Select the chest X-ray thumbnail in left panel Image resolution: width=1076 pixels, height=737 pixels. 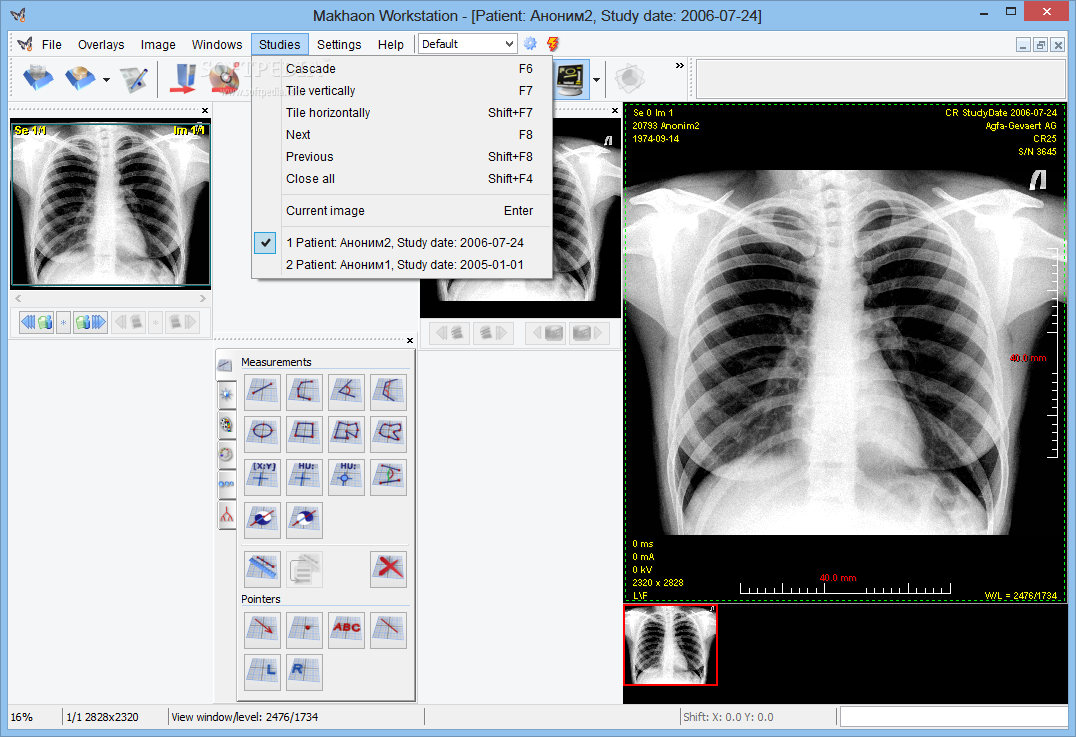(x=110, y=204)
